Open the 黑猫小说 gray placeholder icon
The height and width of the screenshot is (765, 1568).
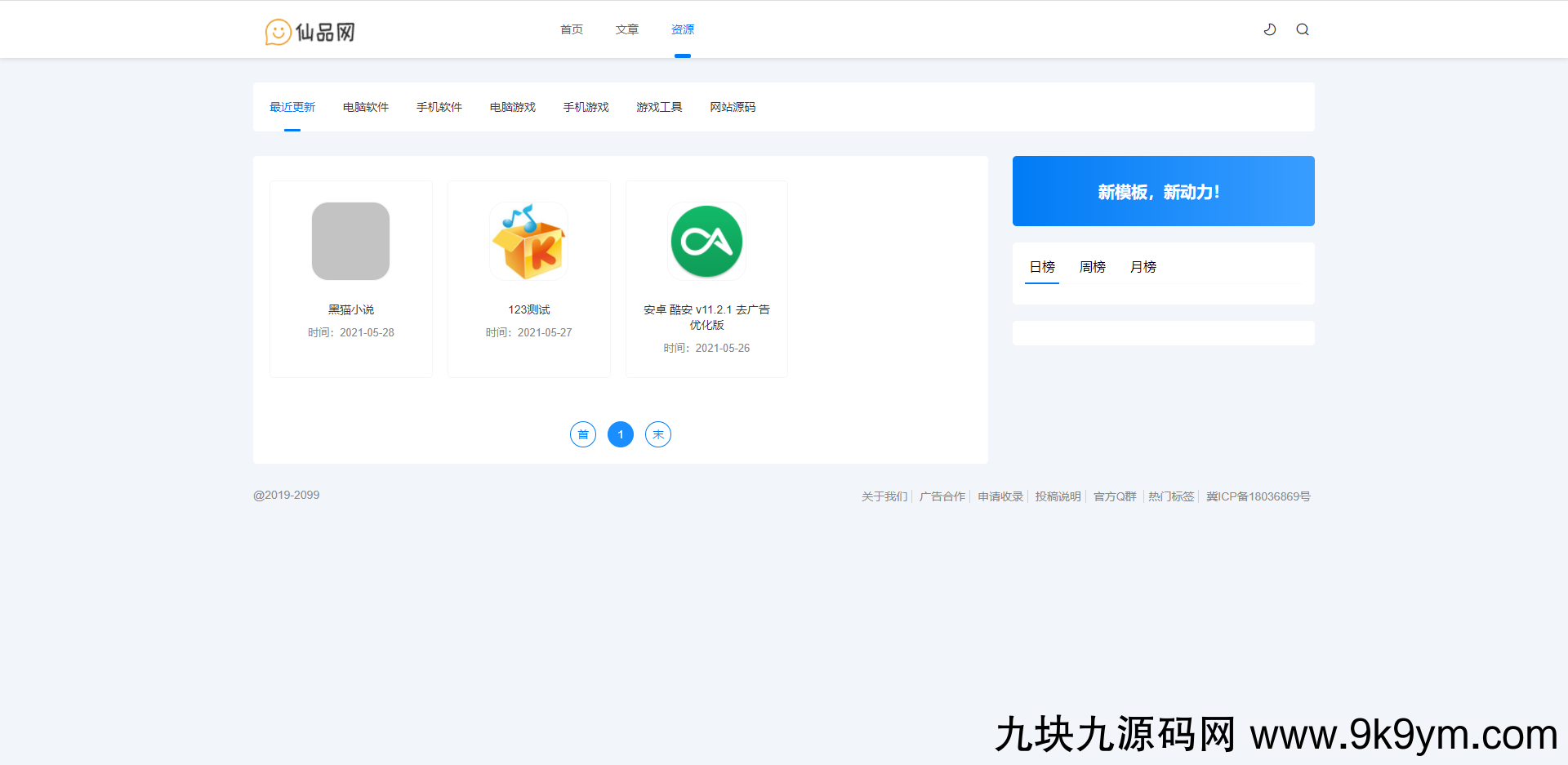coord(350,241)
